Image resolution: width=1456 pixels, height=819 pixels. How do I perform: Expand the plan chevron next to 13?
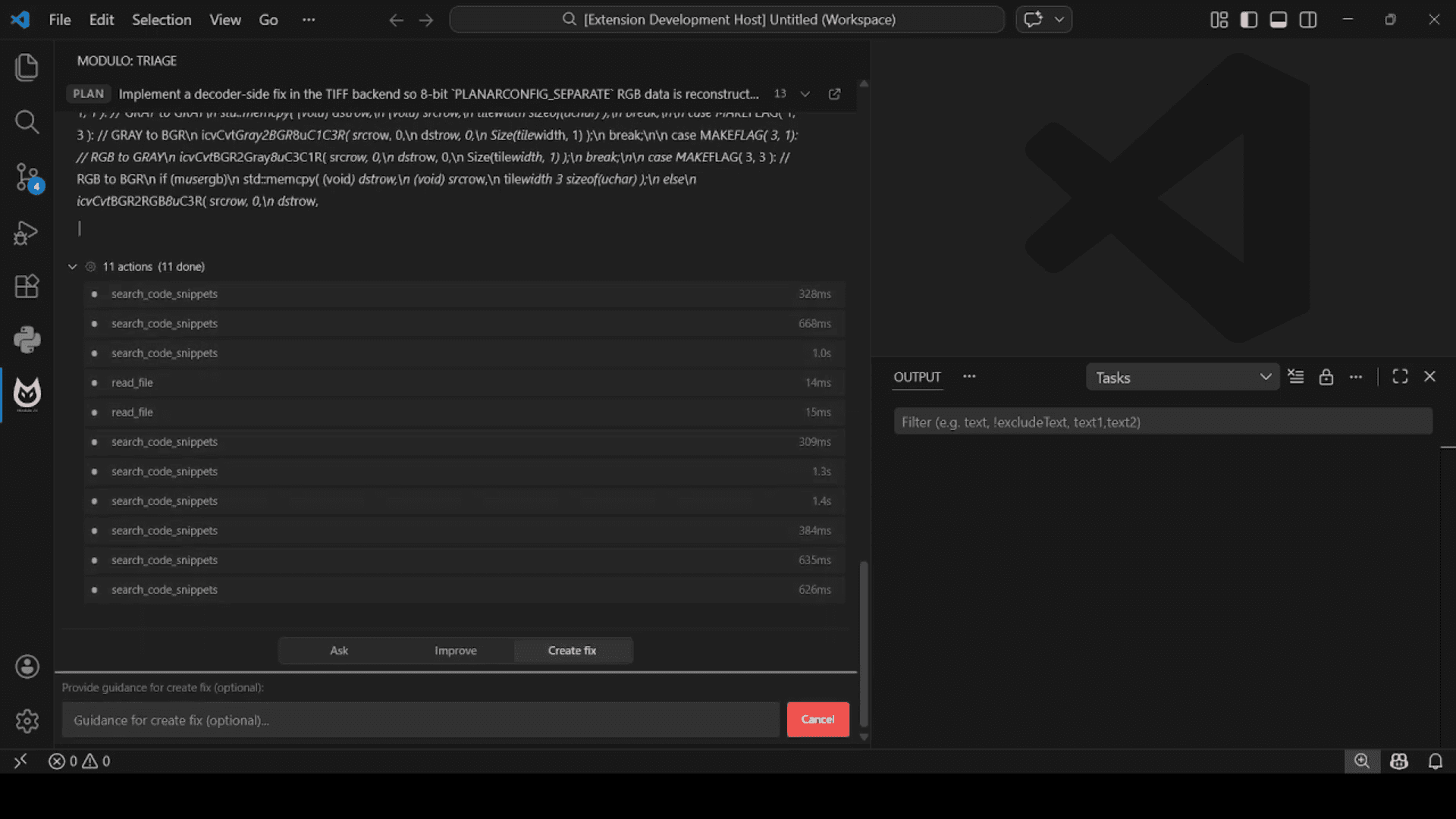(805, 94)
